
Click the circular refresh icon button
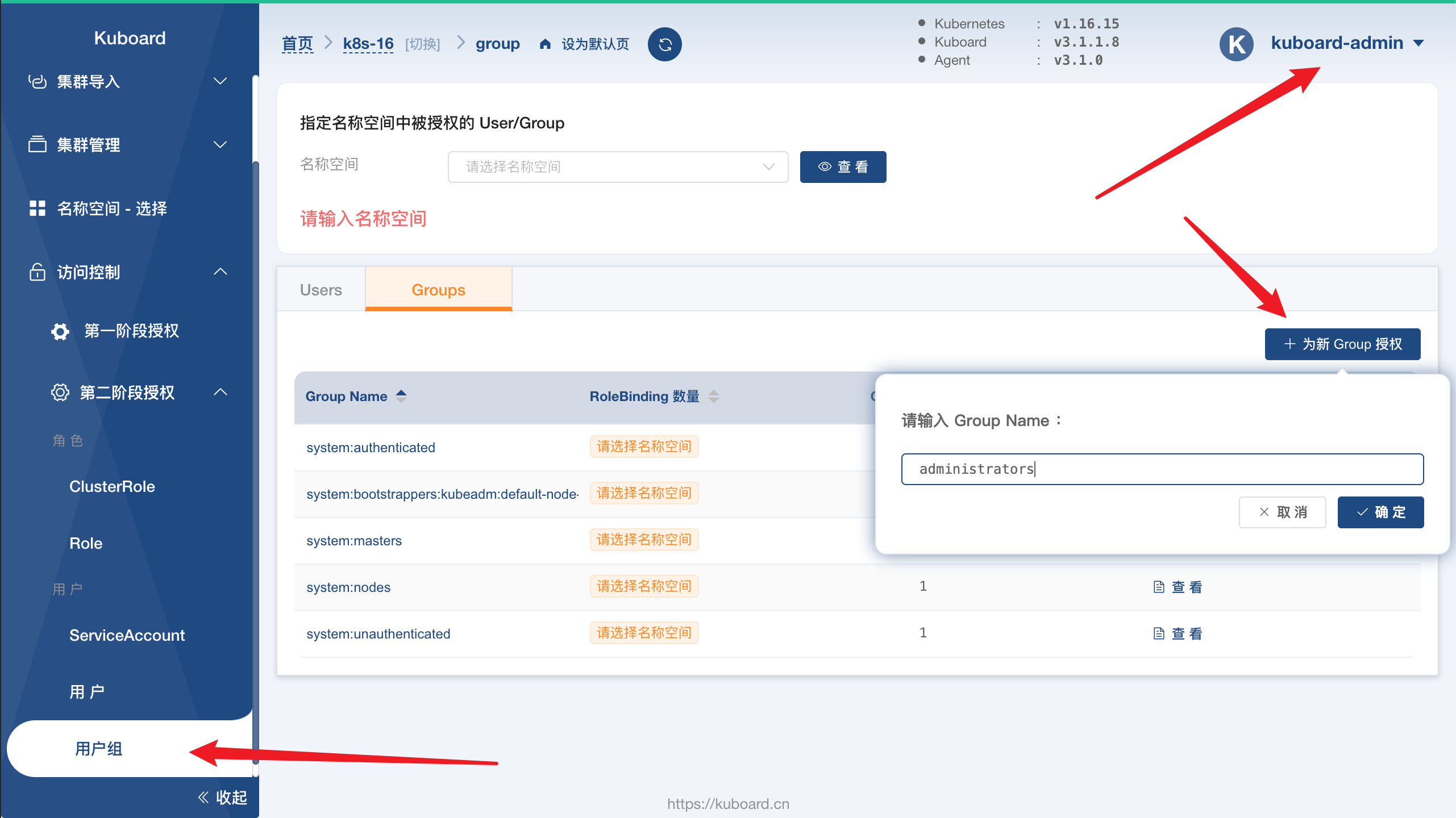click(664, 44)
